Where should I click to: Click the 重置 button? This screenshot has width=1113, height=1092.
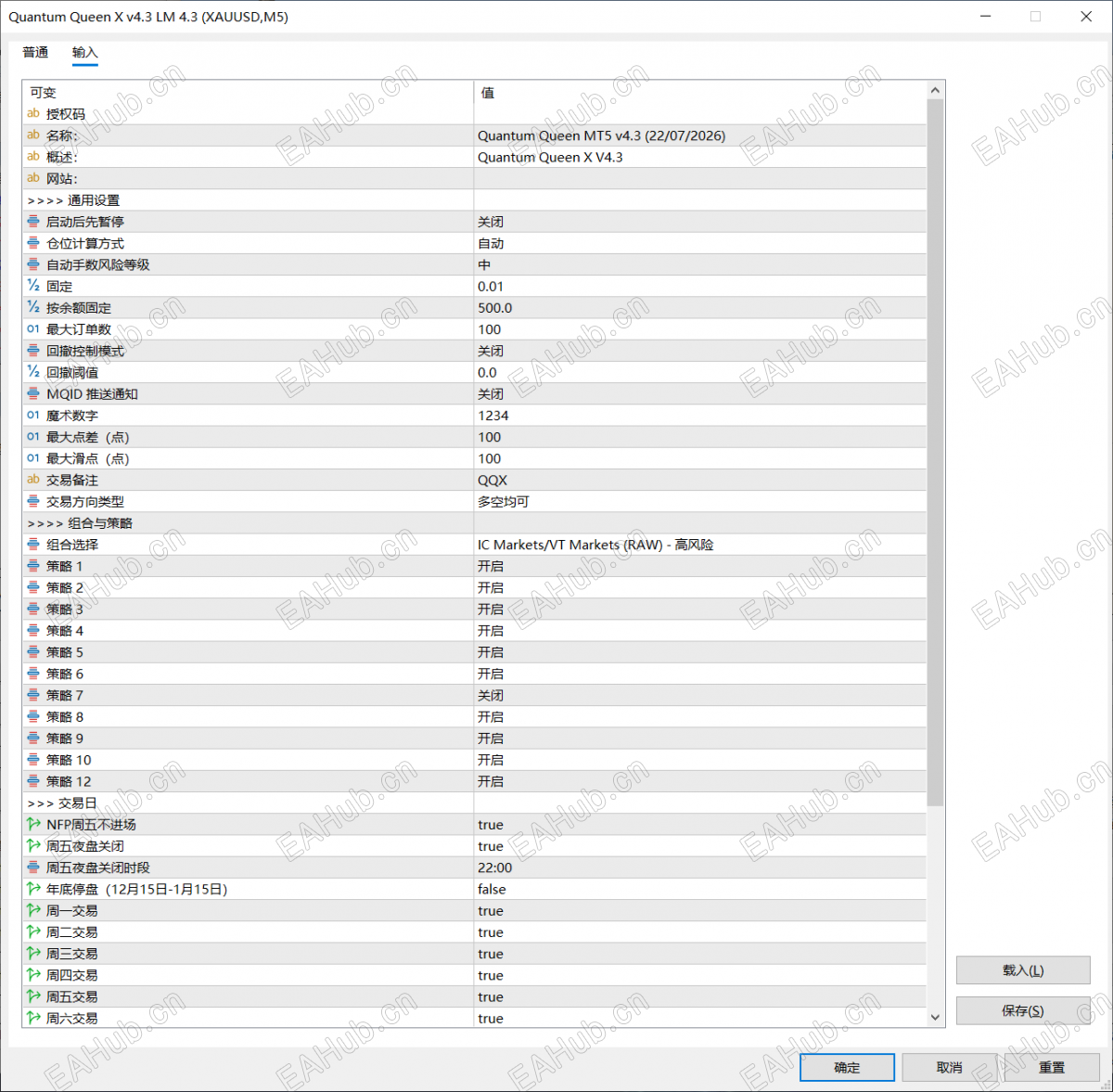pyautogui.click(x=1051, y=1067)
